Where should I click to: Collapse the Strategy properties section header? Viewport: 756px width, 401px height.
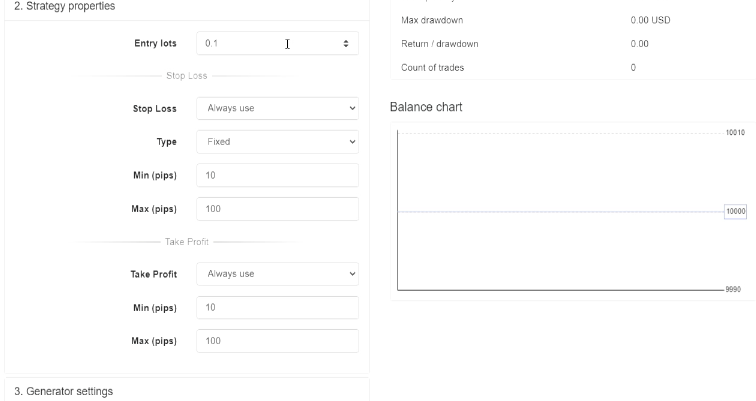(64, 7)
